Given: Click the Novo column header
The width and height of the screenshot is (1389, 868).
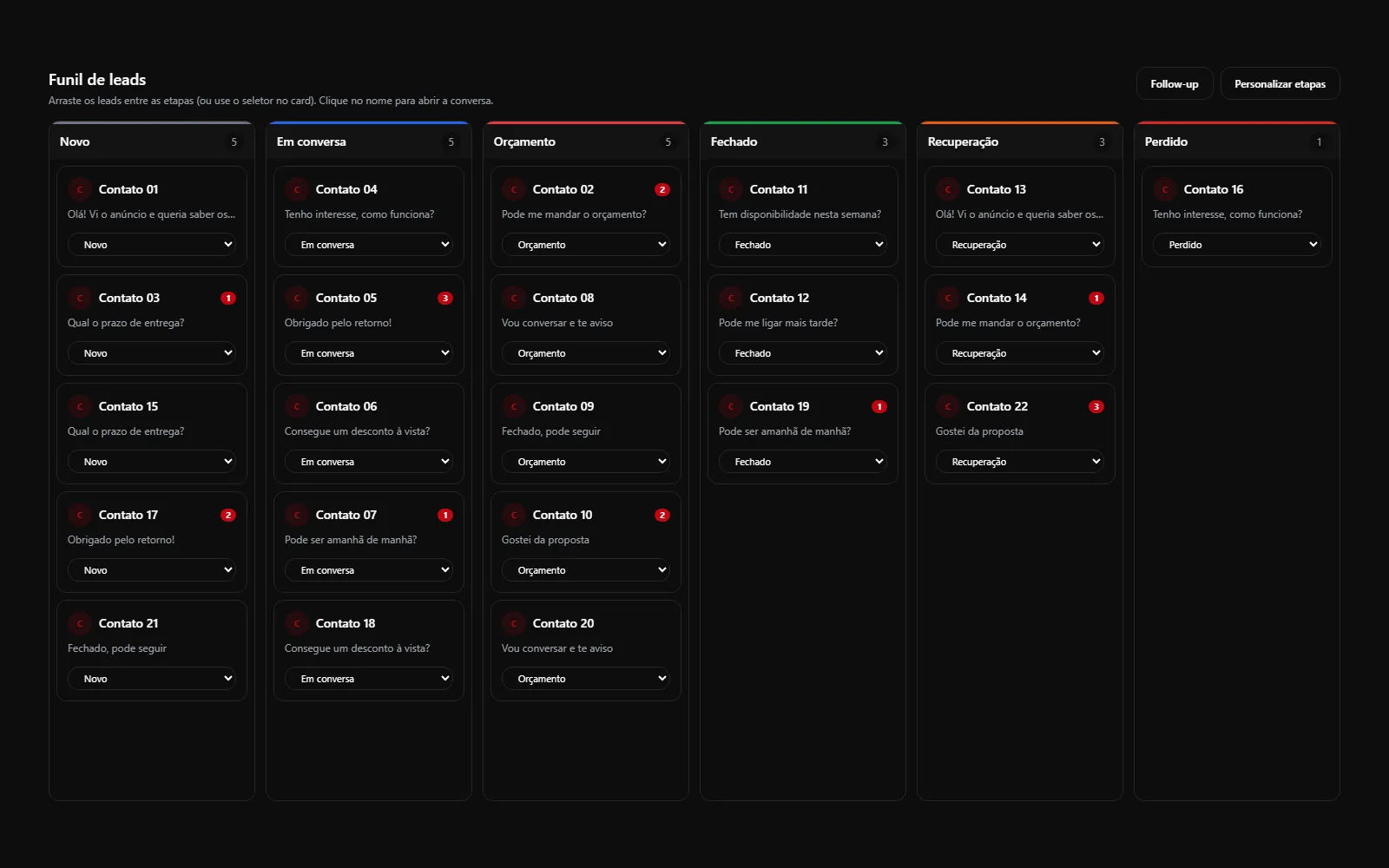Looking at the screenshot, I should [x=152, y=141].
